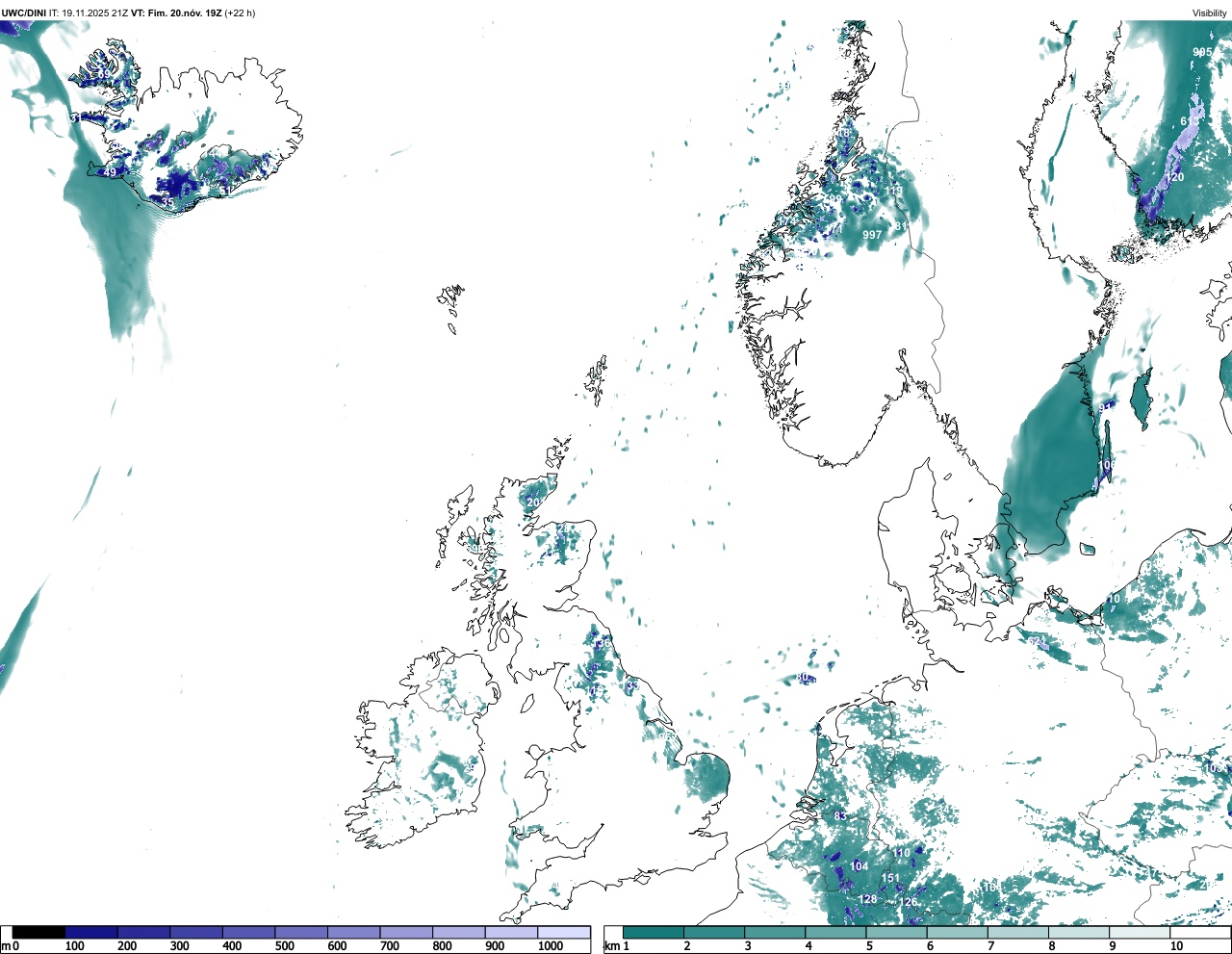This screenshot has height=954, width=1232.
Task: Click the '(+22 h)' forecast offset text
Action: [240, 13]
